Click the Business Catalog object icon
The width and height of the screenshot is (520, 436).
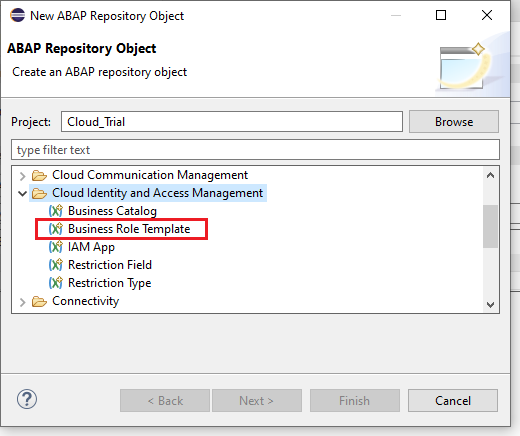click(x=56, y=211)
